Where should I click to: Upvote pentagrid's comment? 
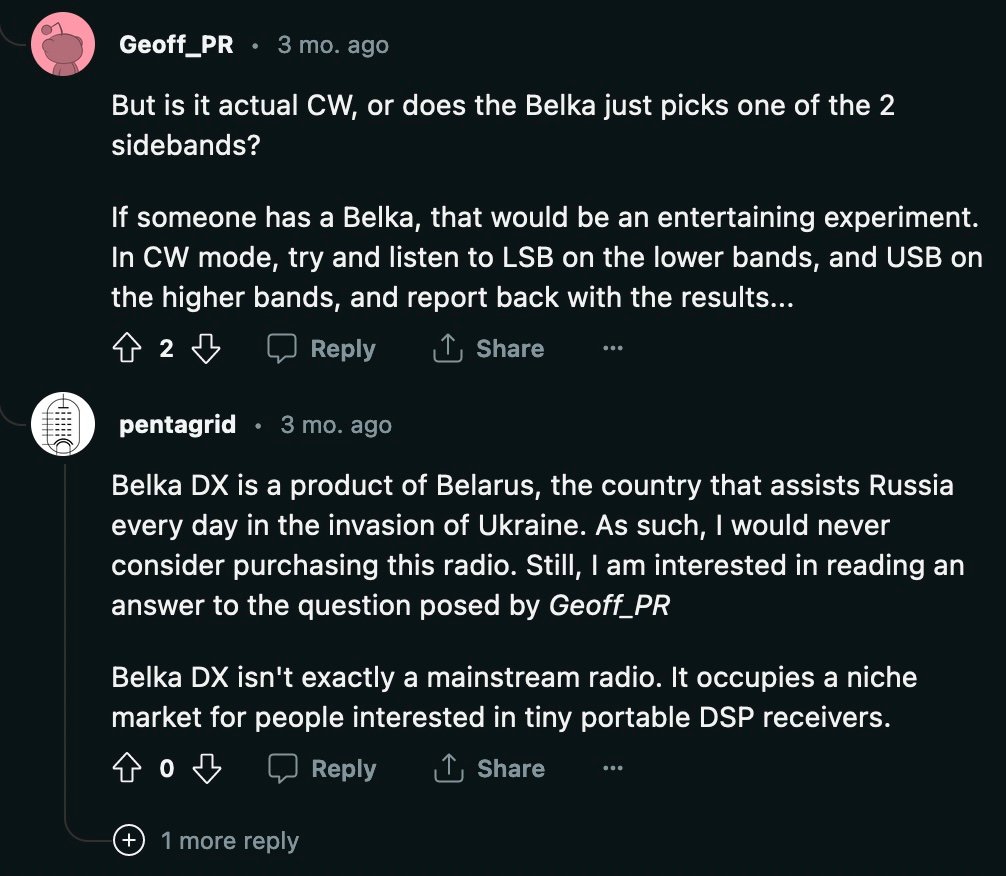pos(127,769)
